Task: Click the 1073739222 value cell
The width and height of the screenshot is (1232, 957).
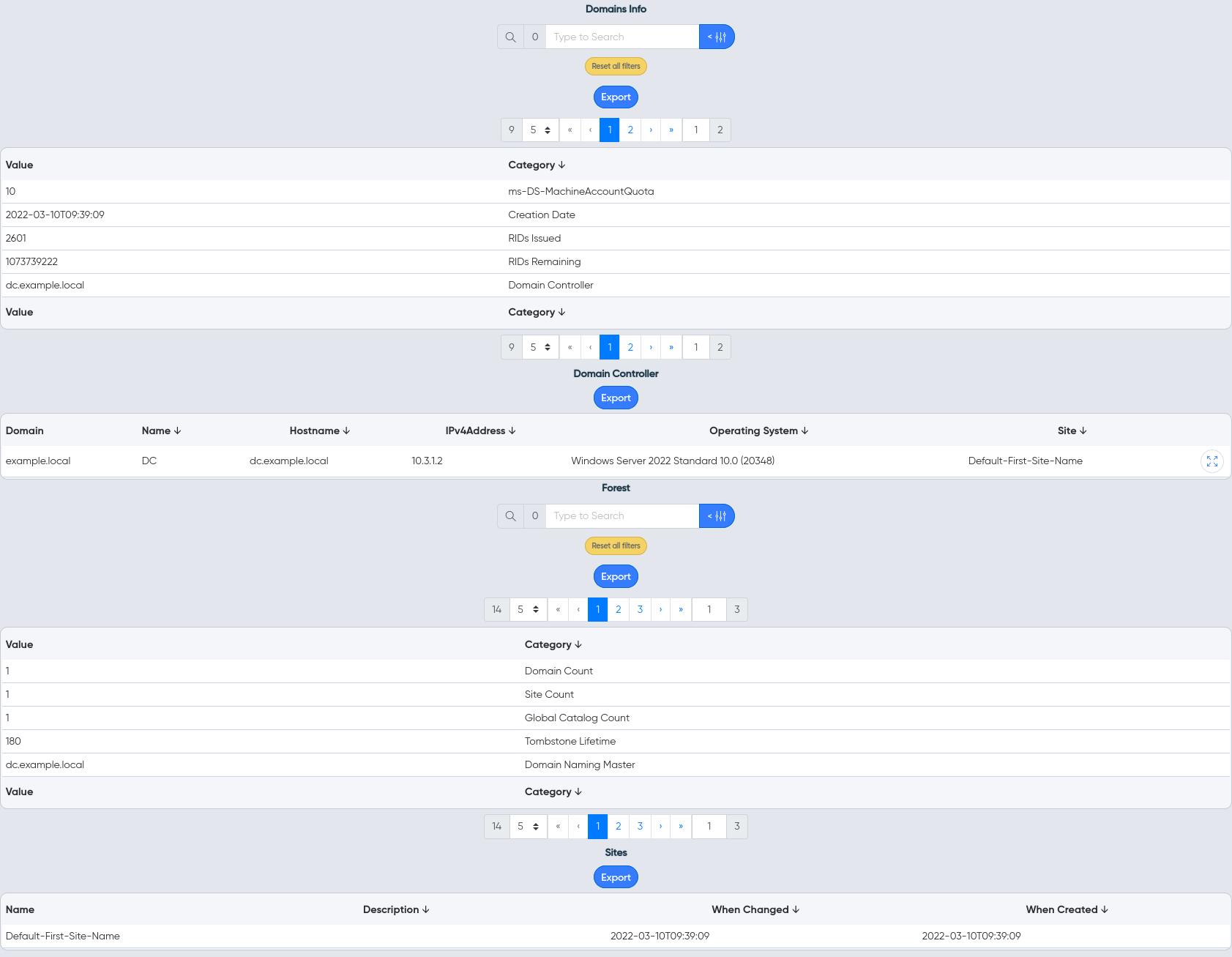Action: point(31,262)
